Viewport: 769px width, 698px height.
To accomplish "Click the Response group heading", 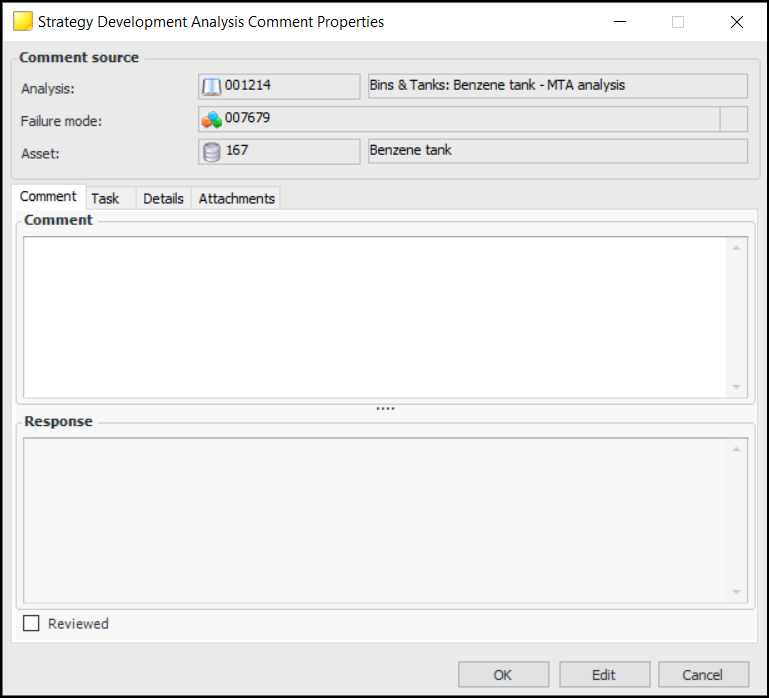I will [58, 421].
